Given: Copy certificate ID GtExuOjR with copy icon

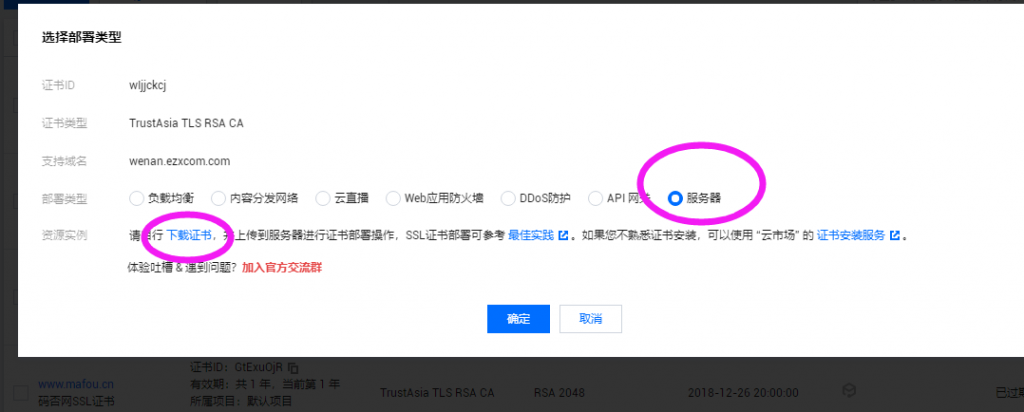Looking at the screenshot, I should tap(294, 368).
